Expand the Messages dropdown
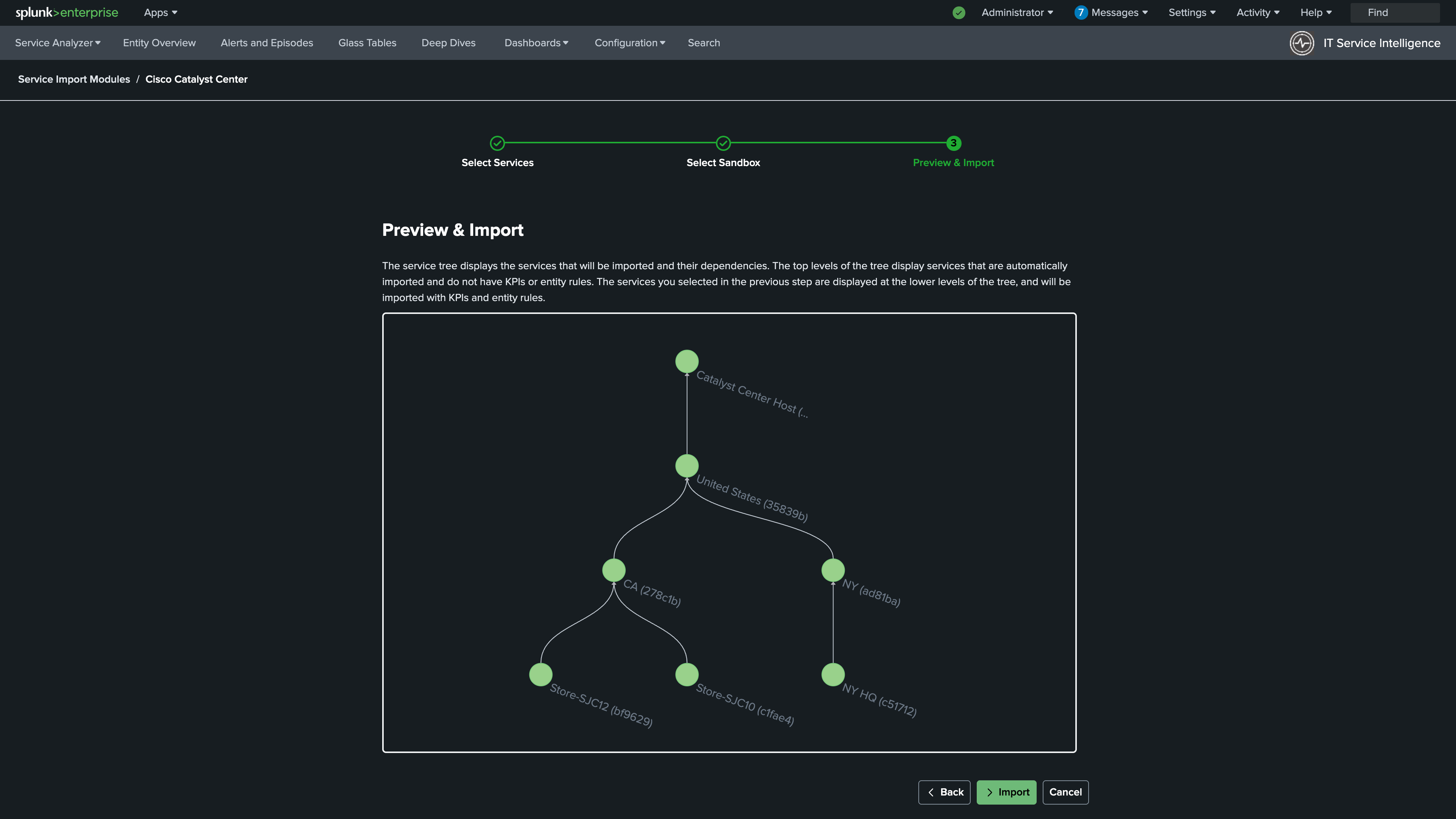 click(x=1119, y=13)
